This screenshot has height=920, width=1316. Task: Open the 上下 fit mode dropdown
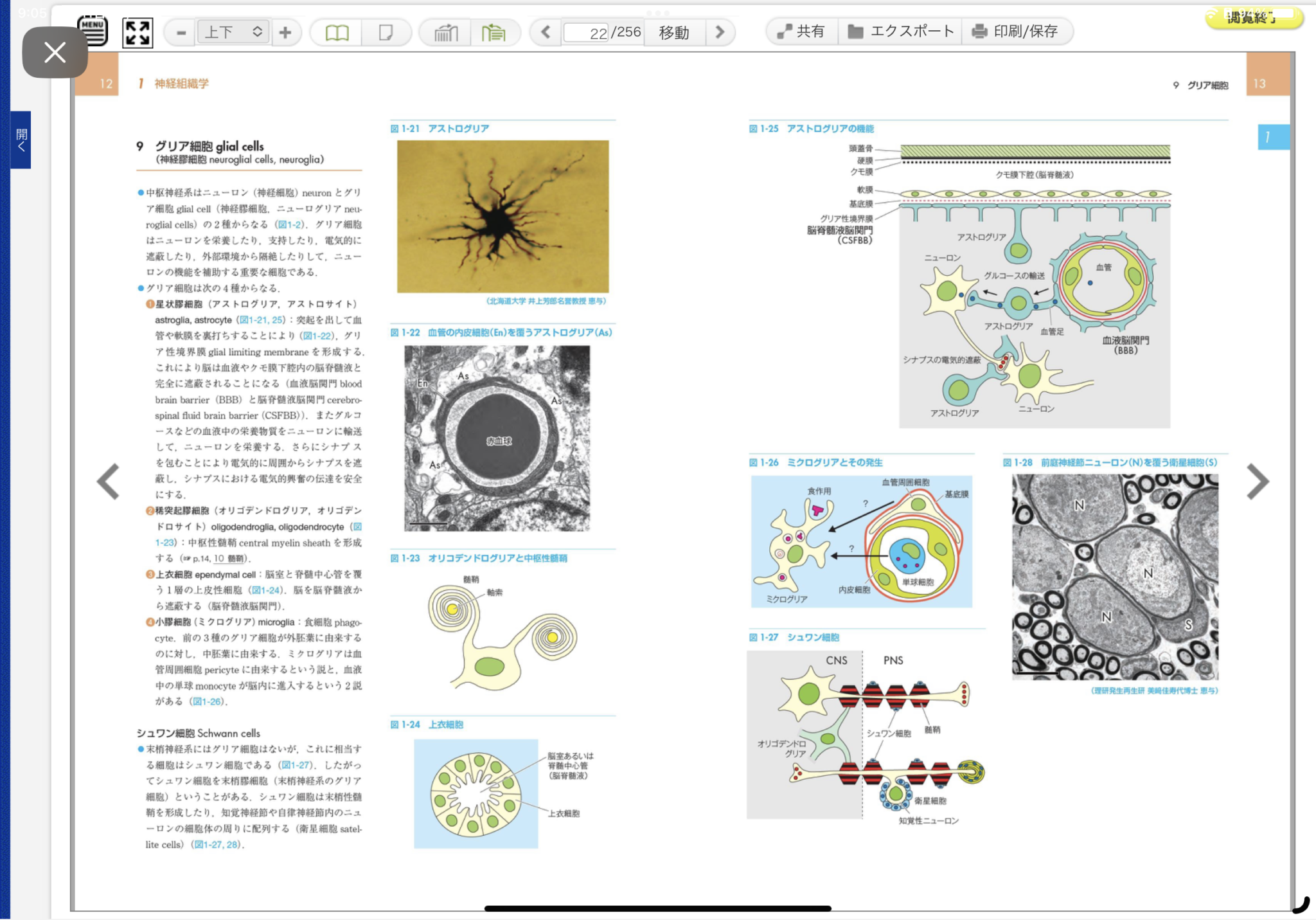click(x=233, y=32)
